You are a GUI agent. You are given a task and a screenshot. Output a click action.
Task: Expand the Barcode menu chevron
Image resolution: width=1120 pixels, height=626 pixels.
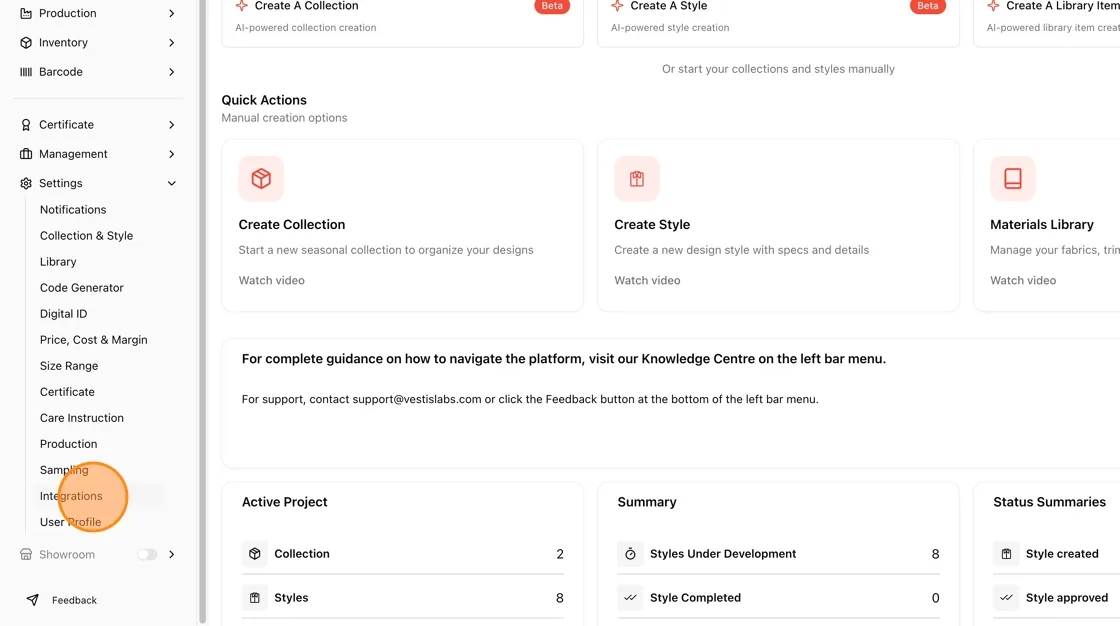click(x=171, y=71)
